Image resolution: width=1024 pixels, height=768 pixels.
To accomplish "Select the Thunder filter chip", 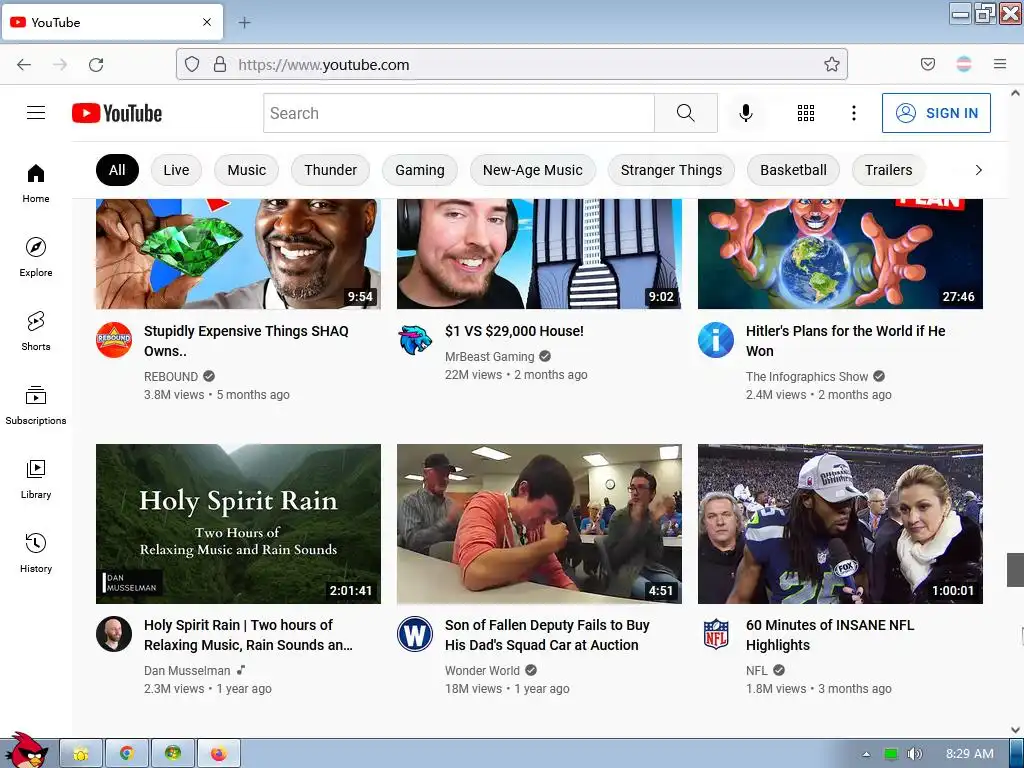I will point(330,170).
